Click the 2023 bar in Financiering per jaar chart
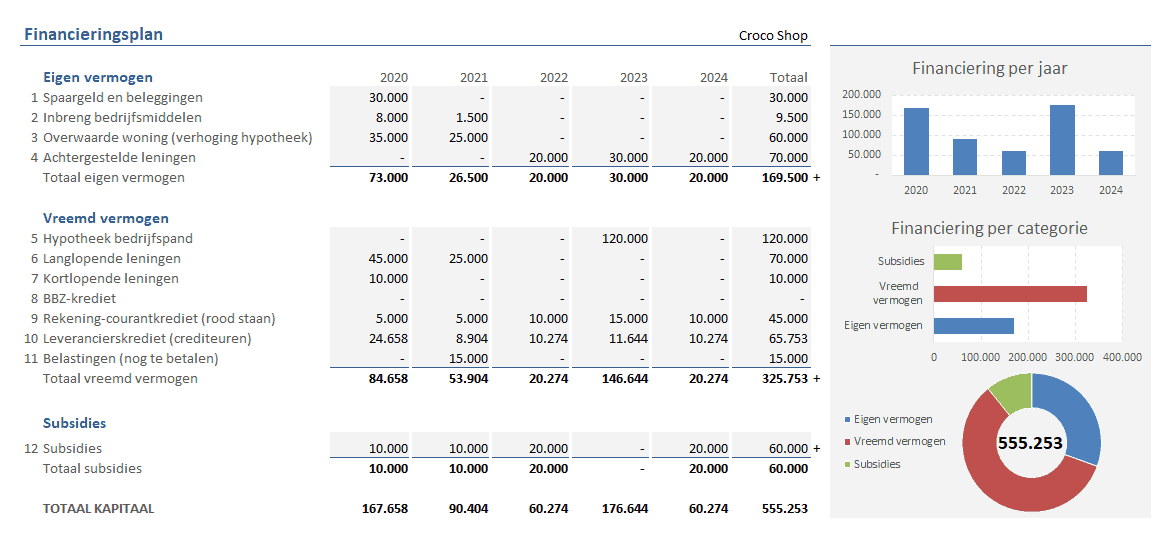The width and height of the screenshot is (1171, 538). pos(1062,139)
